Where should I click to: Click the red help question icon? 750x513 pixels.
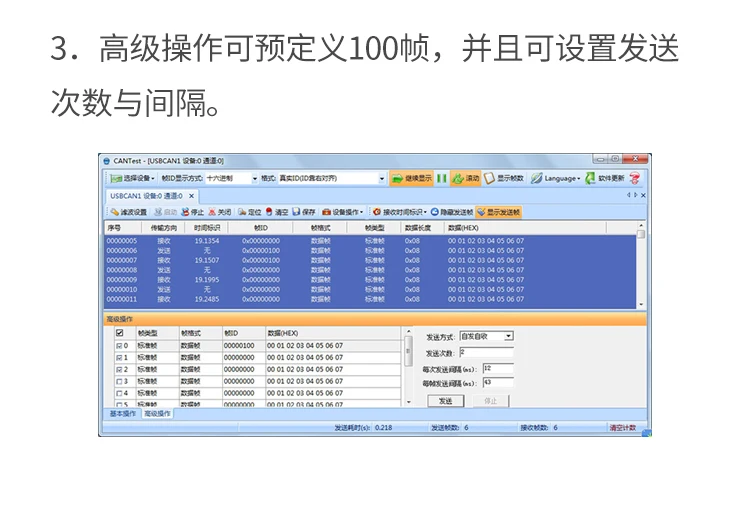[x=635, y=178]
